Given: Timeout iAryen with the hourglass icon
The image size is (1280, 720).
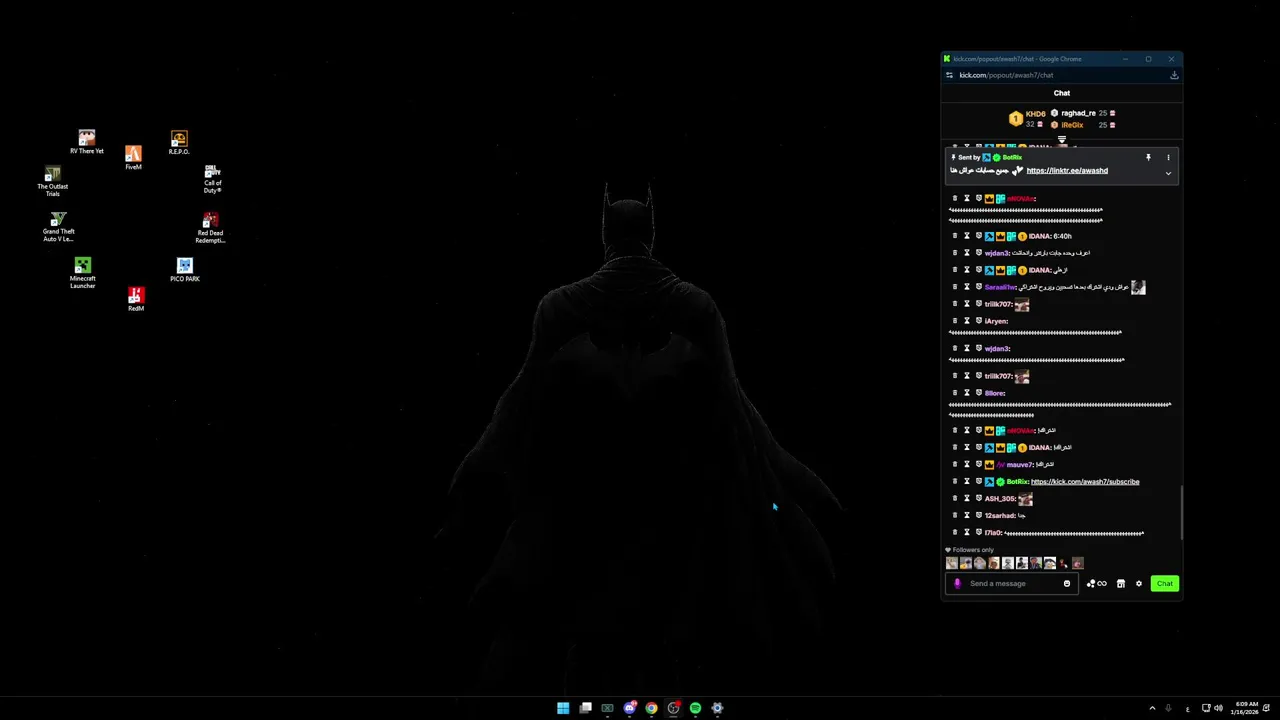Looking at the screenshot, I should (967, 321).
